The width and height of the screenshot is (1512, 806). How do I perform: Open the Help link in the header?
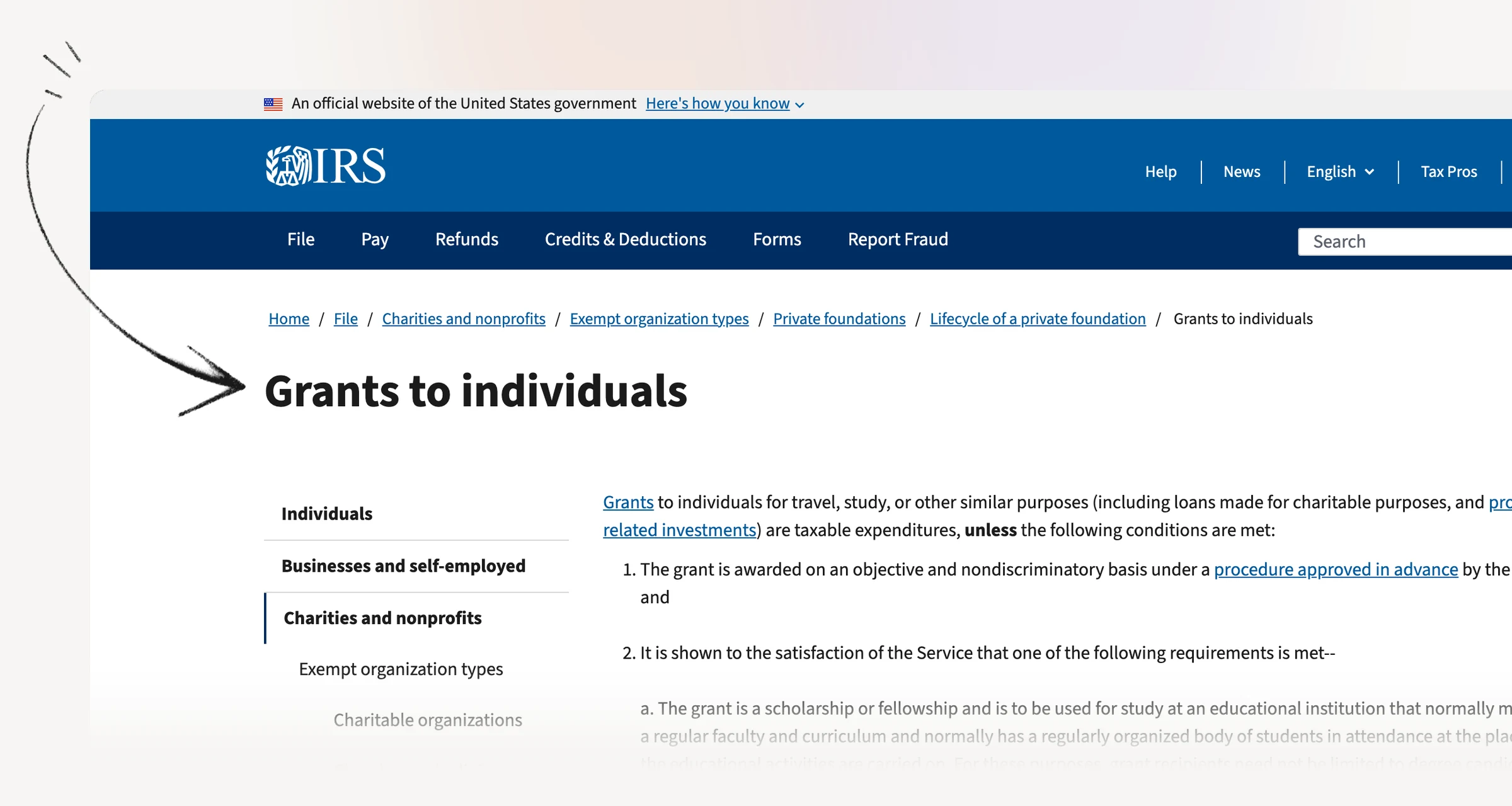point(1160,171)
